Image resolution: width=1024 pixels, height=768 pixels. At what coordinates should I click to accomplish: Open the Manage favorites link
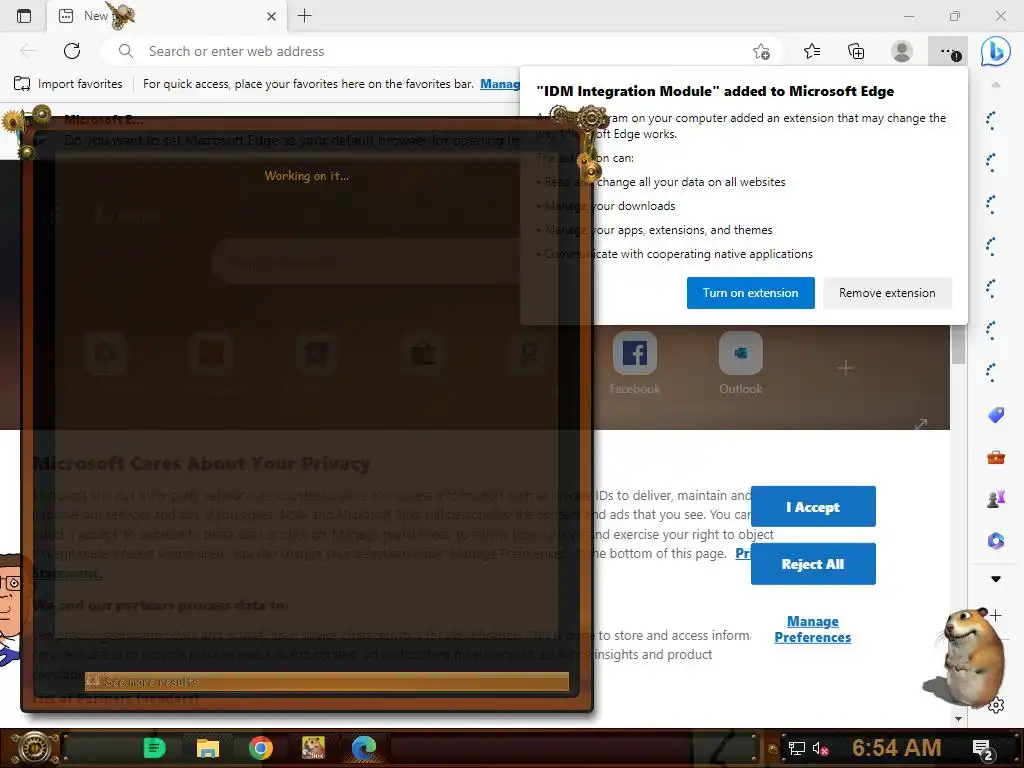(x=500, y=84)
